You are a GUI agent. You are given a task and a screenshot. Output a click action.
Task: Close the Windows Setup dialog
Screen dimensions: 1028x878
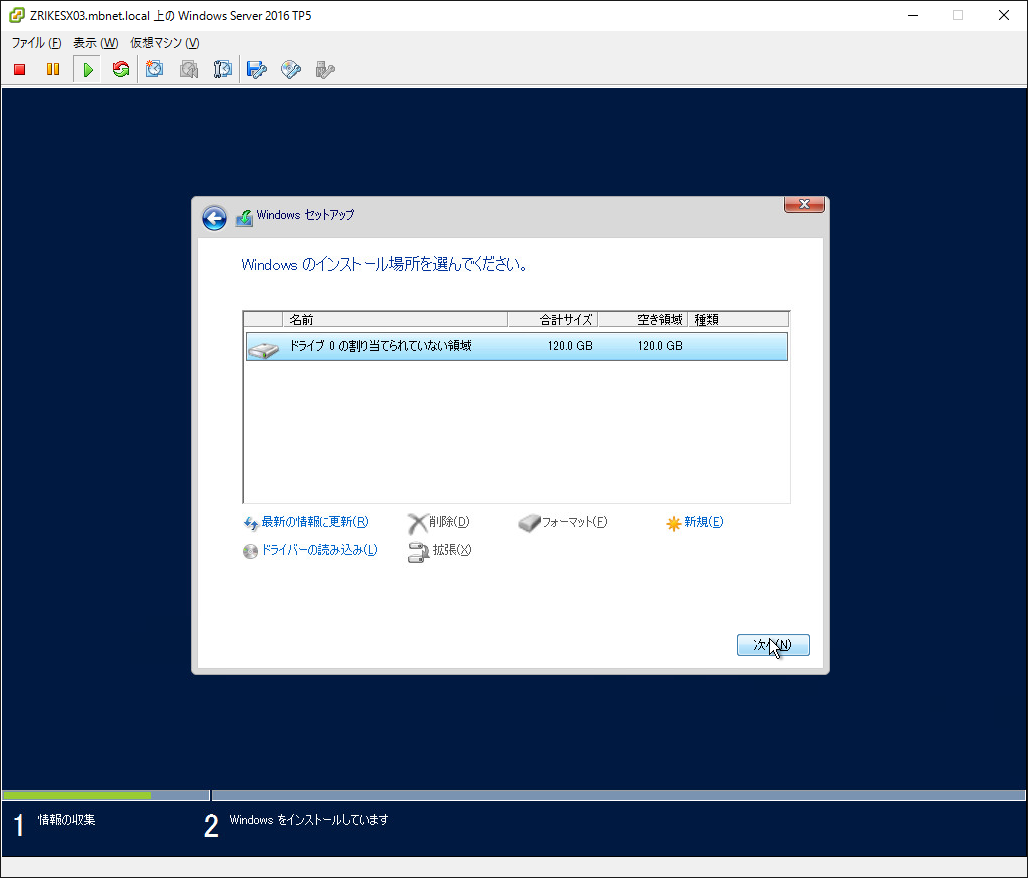(x=804, y=205)
